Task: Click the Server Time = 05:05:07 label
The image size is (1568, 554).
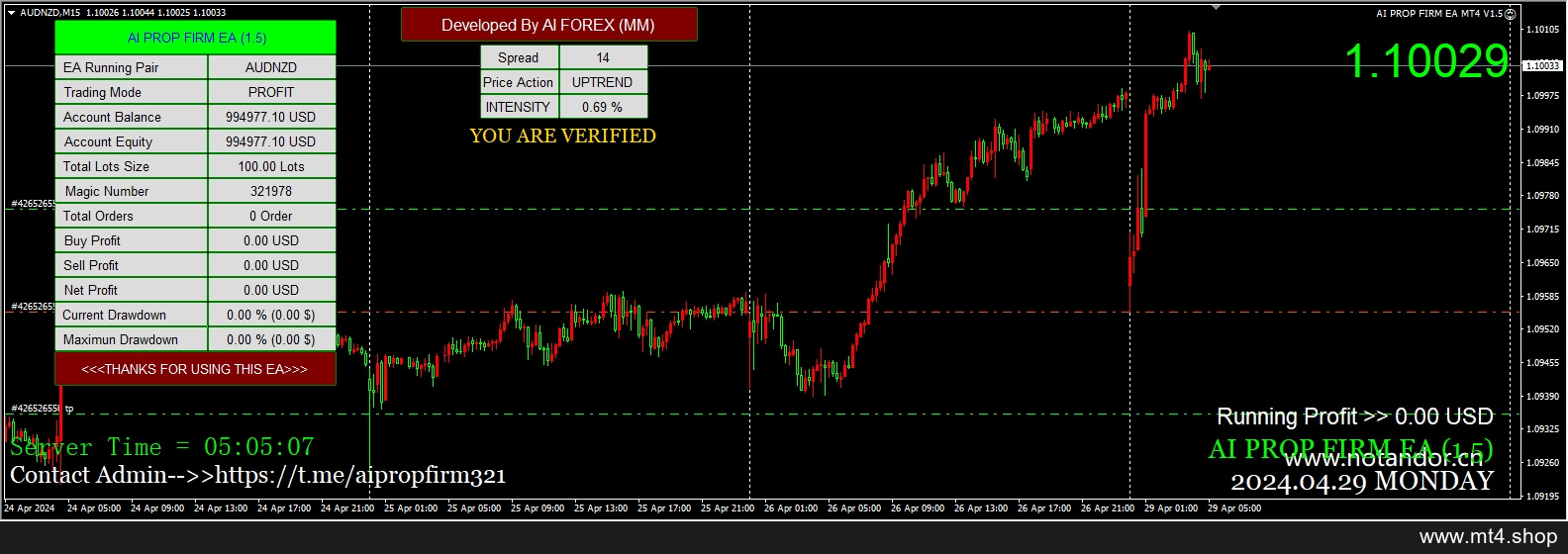Action: coord(162,447)
